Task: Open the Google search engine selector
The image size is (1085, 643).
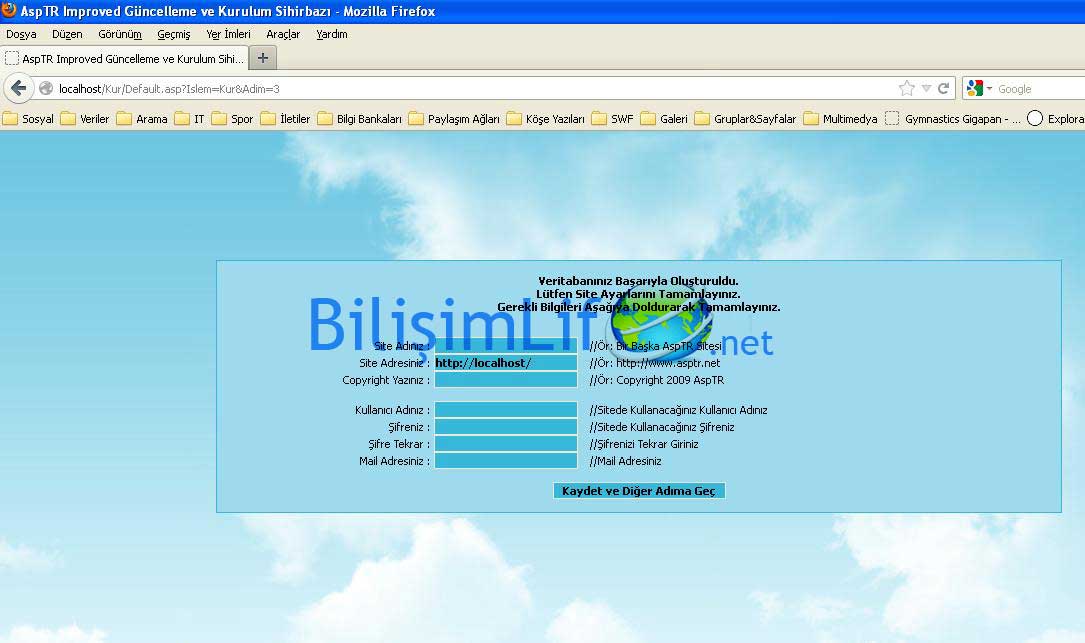Action: pos(978,89)
